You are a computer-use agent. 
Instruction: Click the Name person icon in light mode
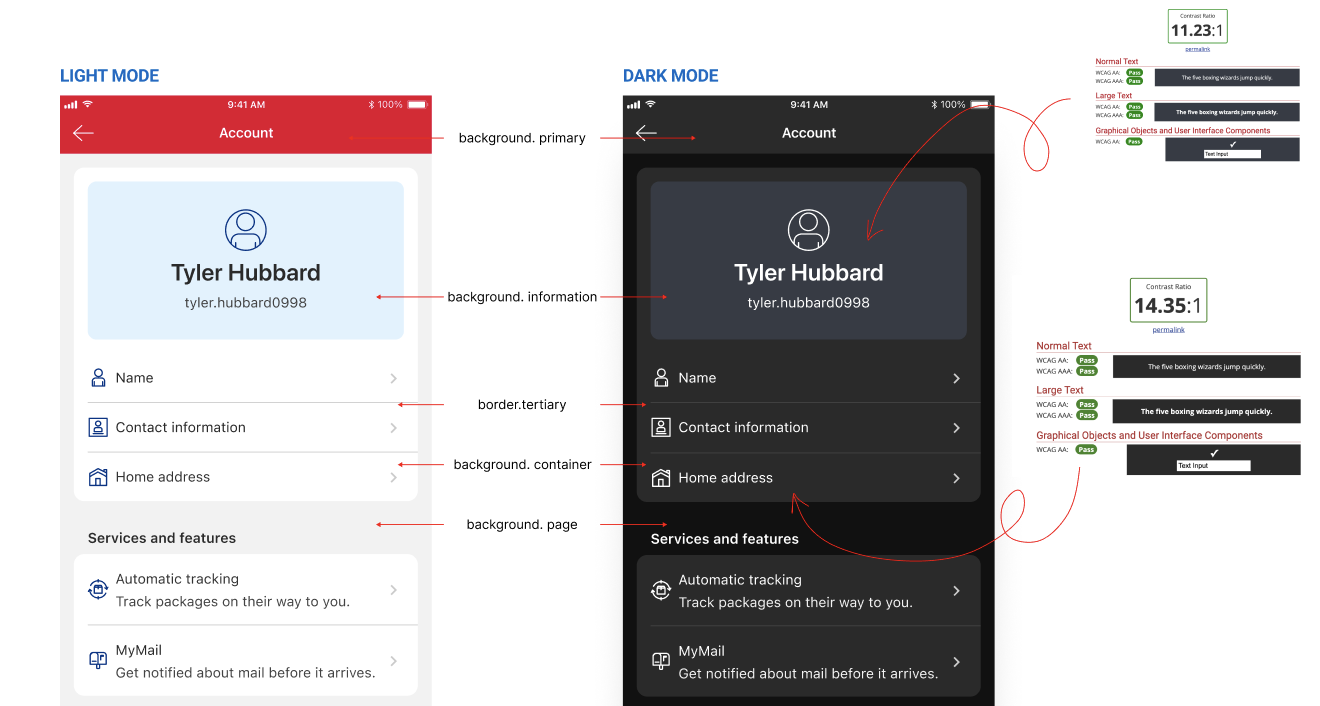98,378
